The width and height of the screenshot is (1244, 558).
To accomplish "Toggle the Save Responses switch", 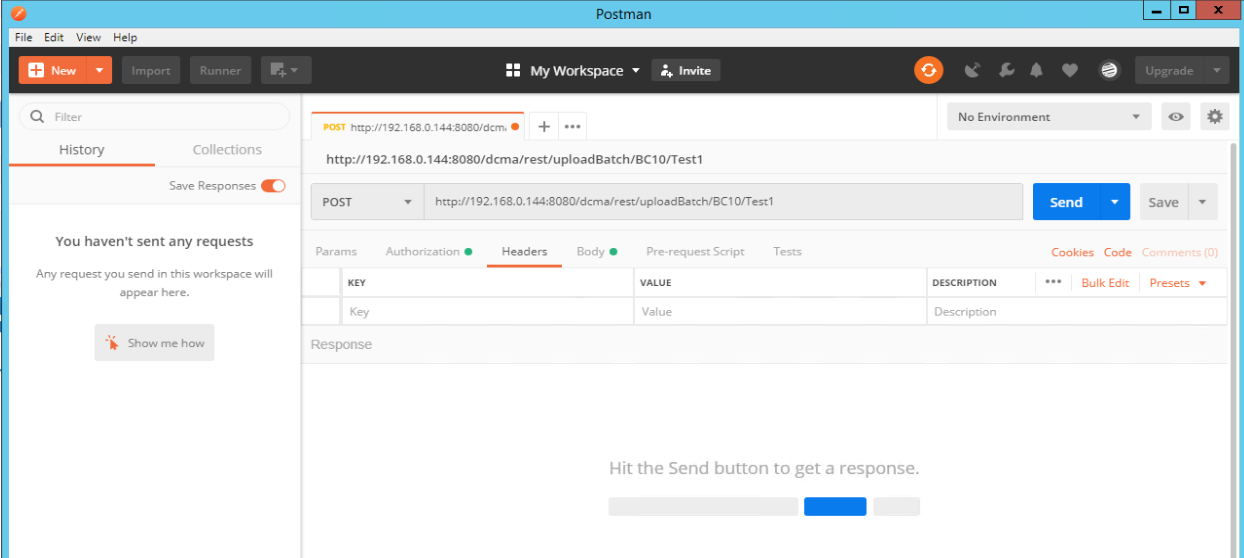I will click(273, 186).
